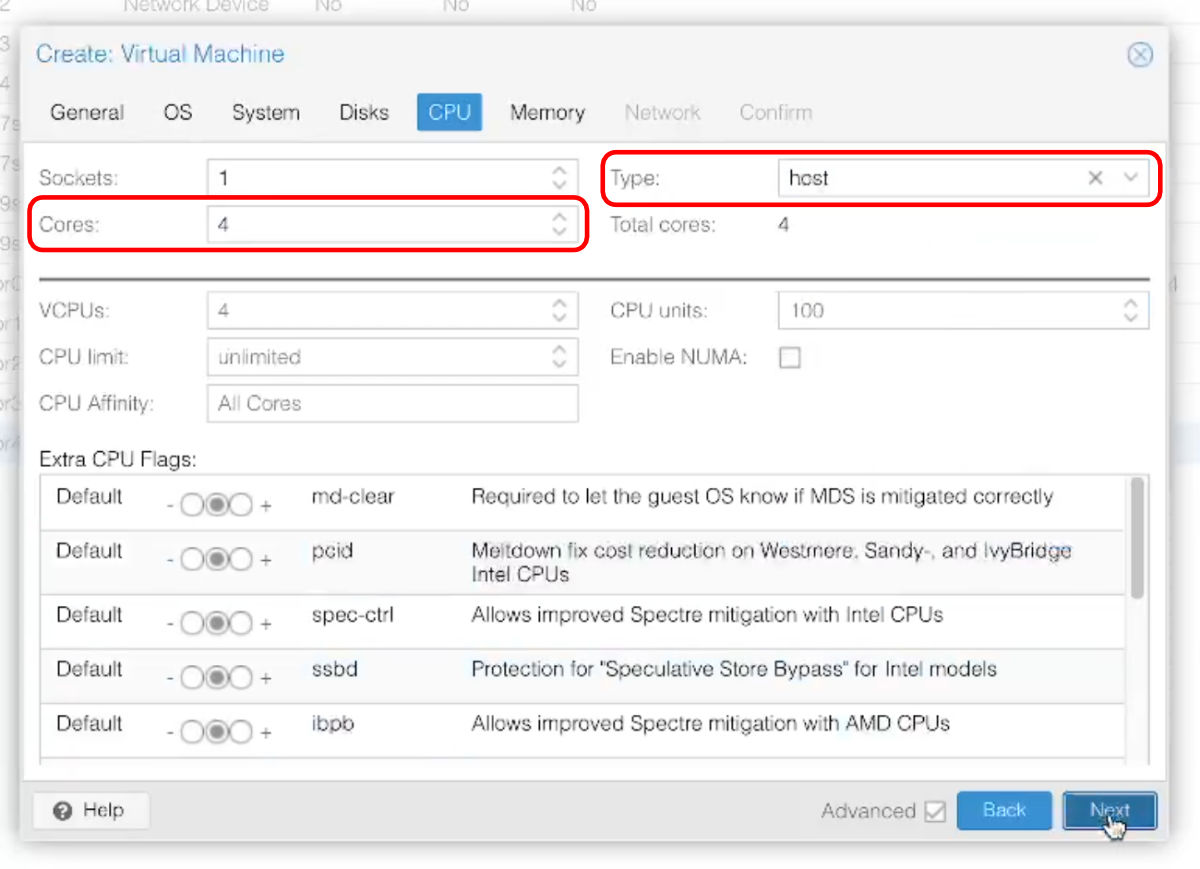Click the Sockets spinner arrows
The height and width of the screenshot is (869, 1200).
click(x=559, y=178)
